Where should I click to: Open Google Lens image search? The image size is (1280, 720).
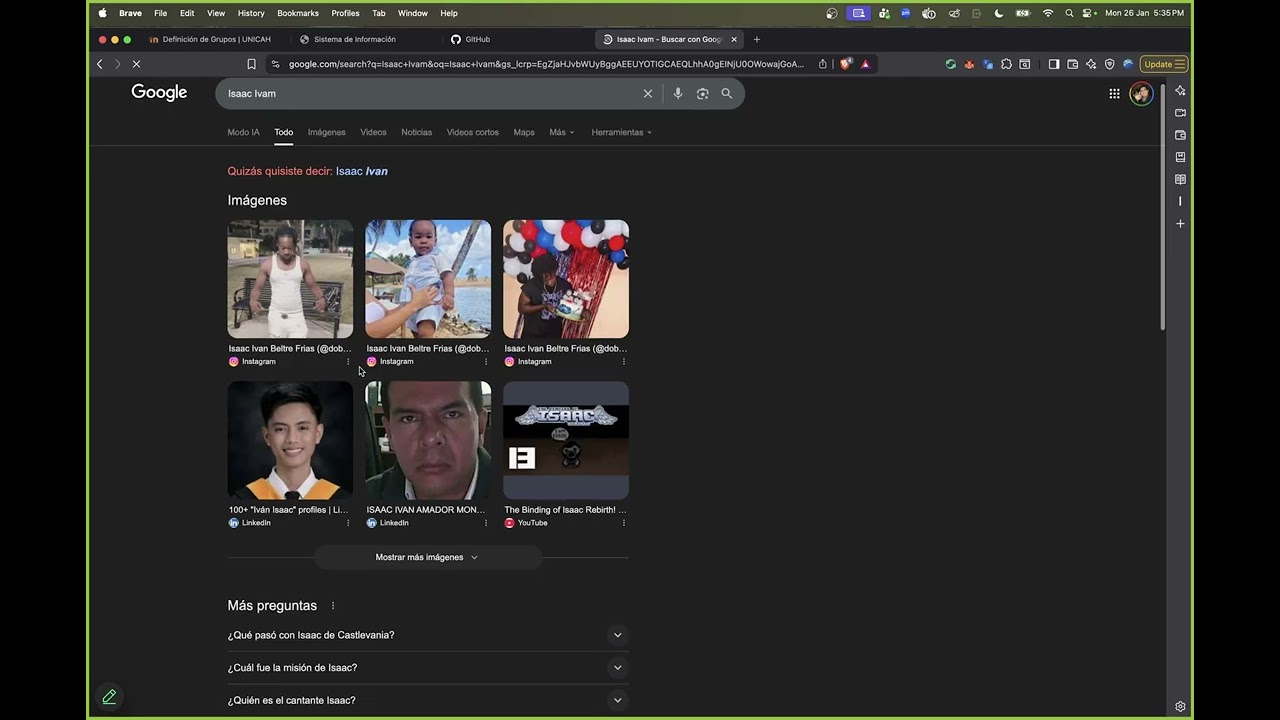702,93
